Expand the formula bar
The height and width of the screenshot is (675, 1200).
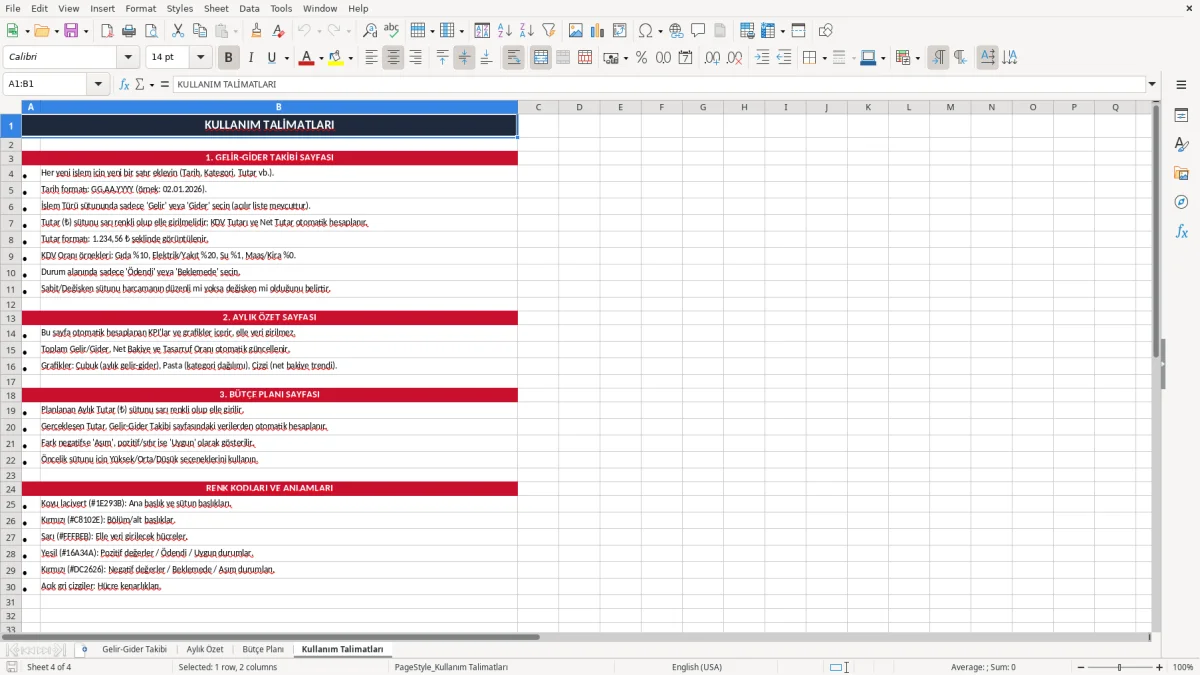[x=1153, y=84]
